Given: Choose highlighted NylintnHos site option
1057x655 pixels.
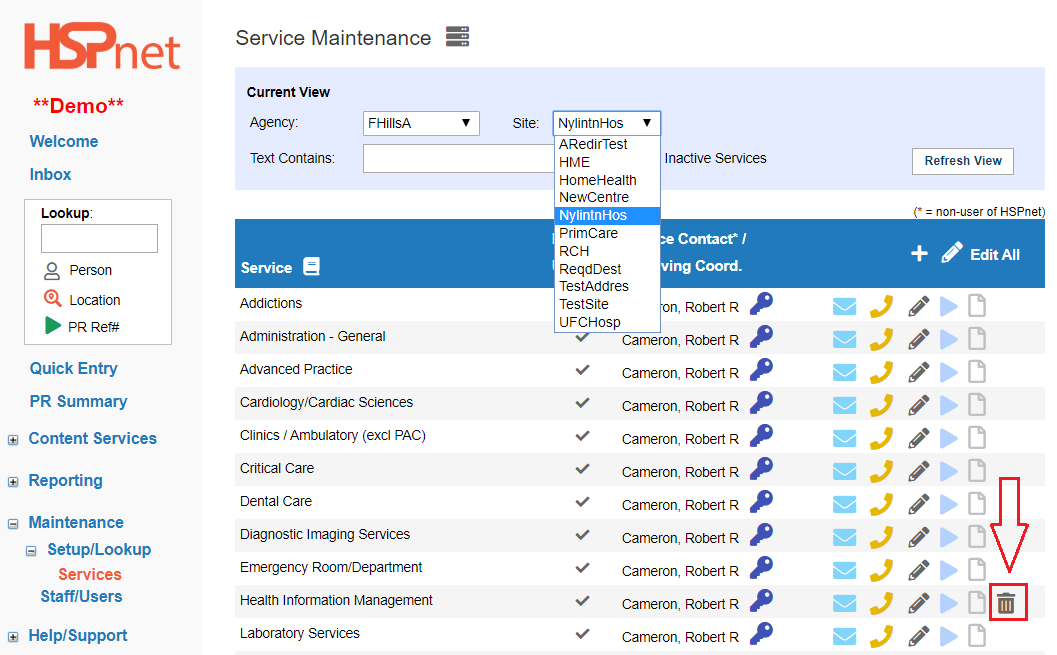Looking at the screenshot, I should click(x=607, y=216).
